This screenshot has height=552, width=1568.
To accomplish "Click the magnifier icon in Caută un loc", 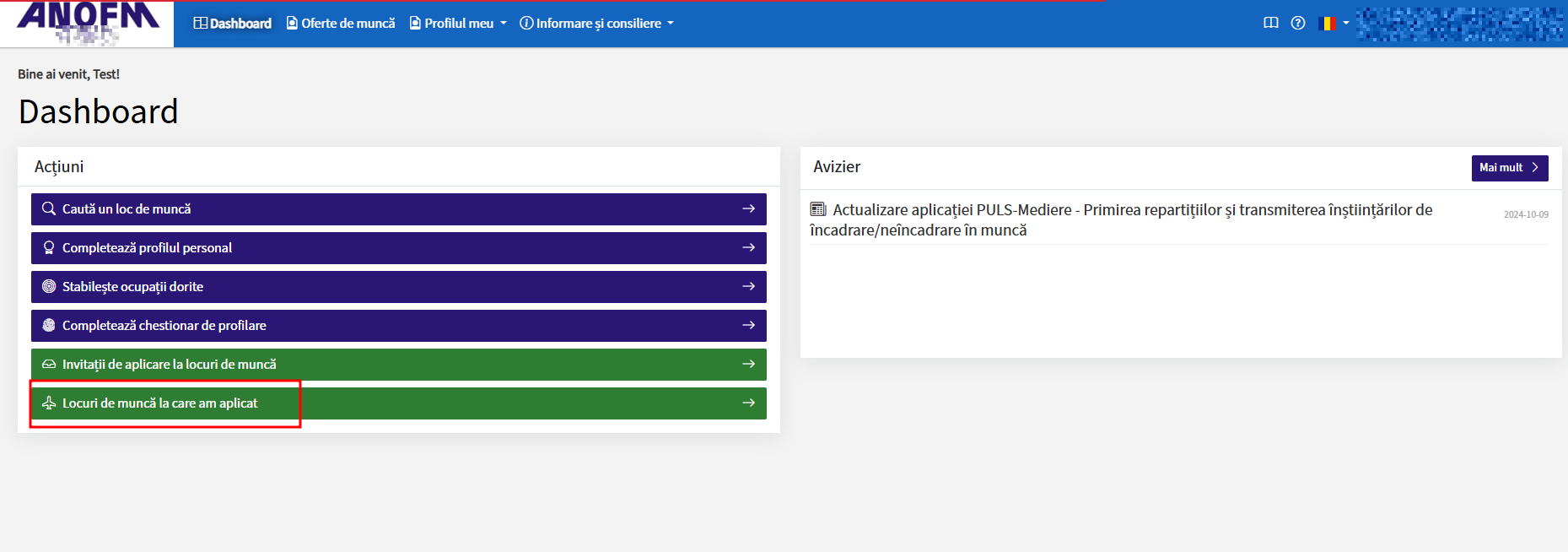I will pyautogui.click(x=49, y=208).
